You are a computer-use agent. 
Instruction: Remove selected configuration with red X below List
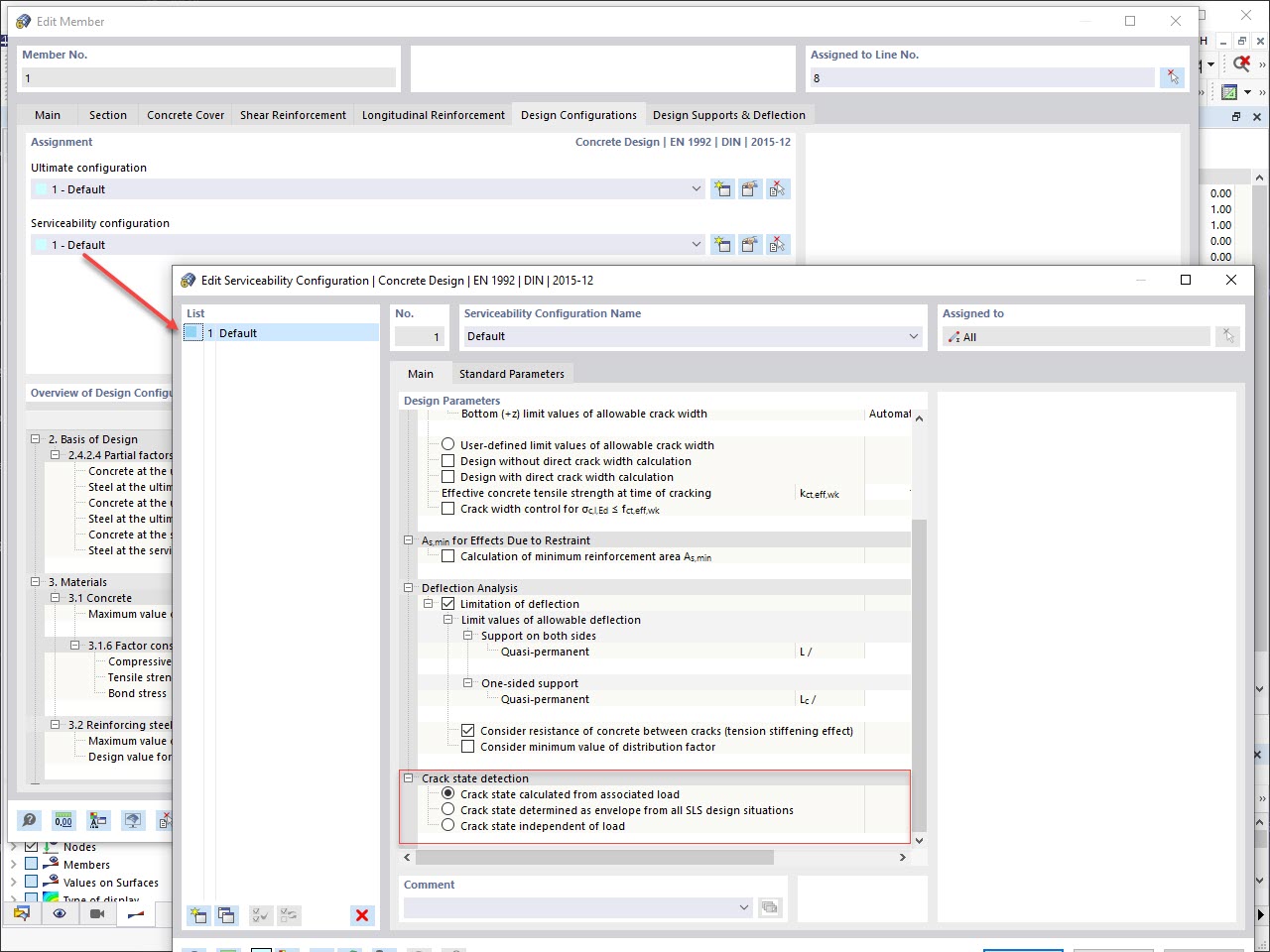(362, 915)
